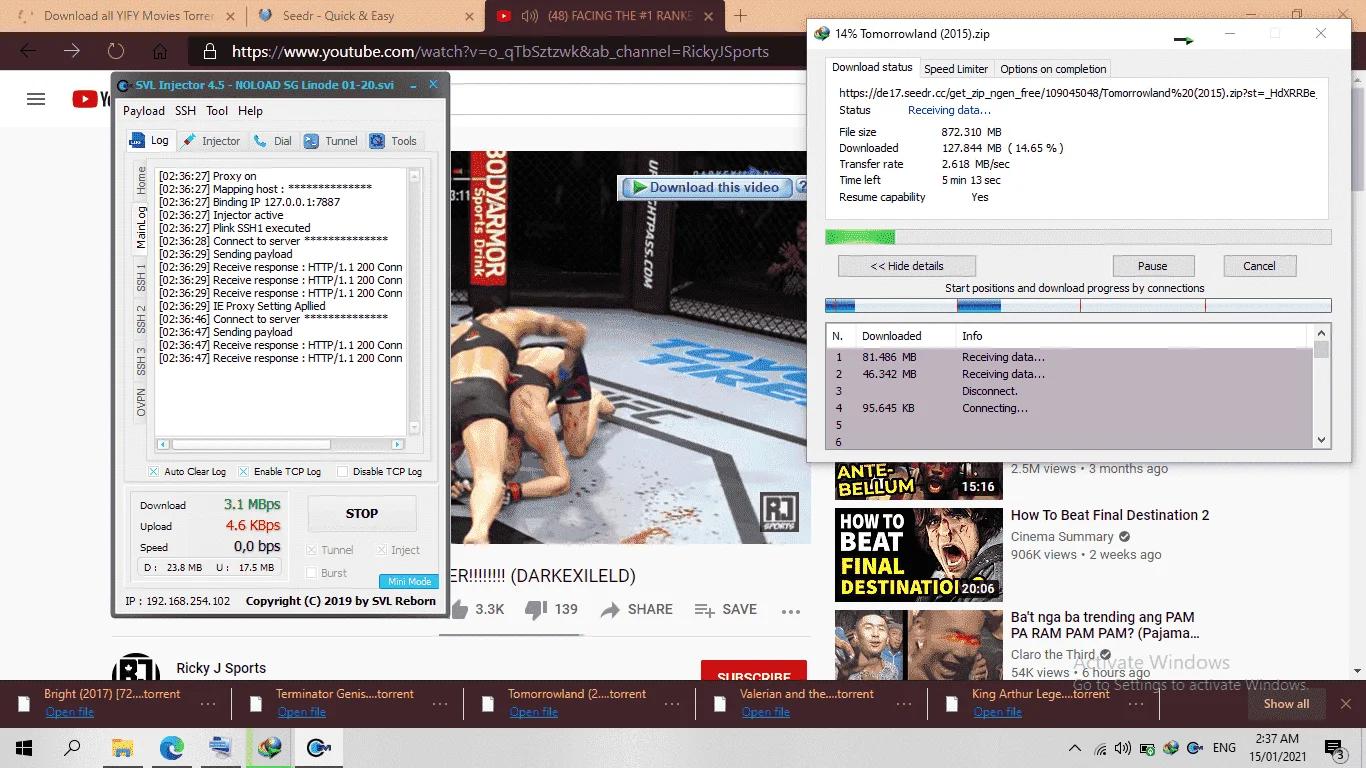Switch to the Injector tab

[x=212, y=141]
